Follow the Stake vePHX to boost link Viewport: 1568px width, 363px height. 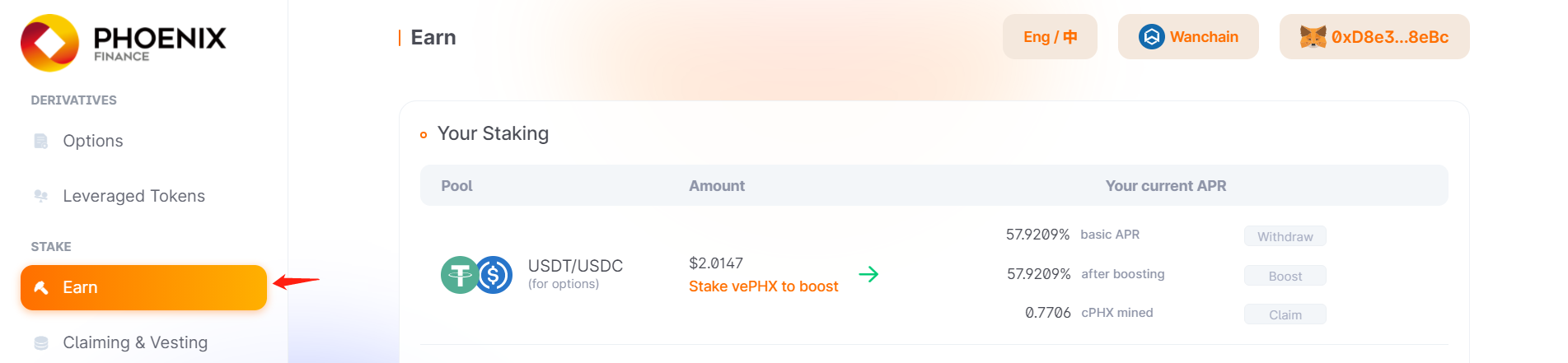point(763,286)
